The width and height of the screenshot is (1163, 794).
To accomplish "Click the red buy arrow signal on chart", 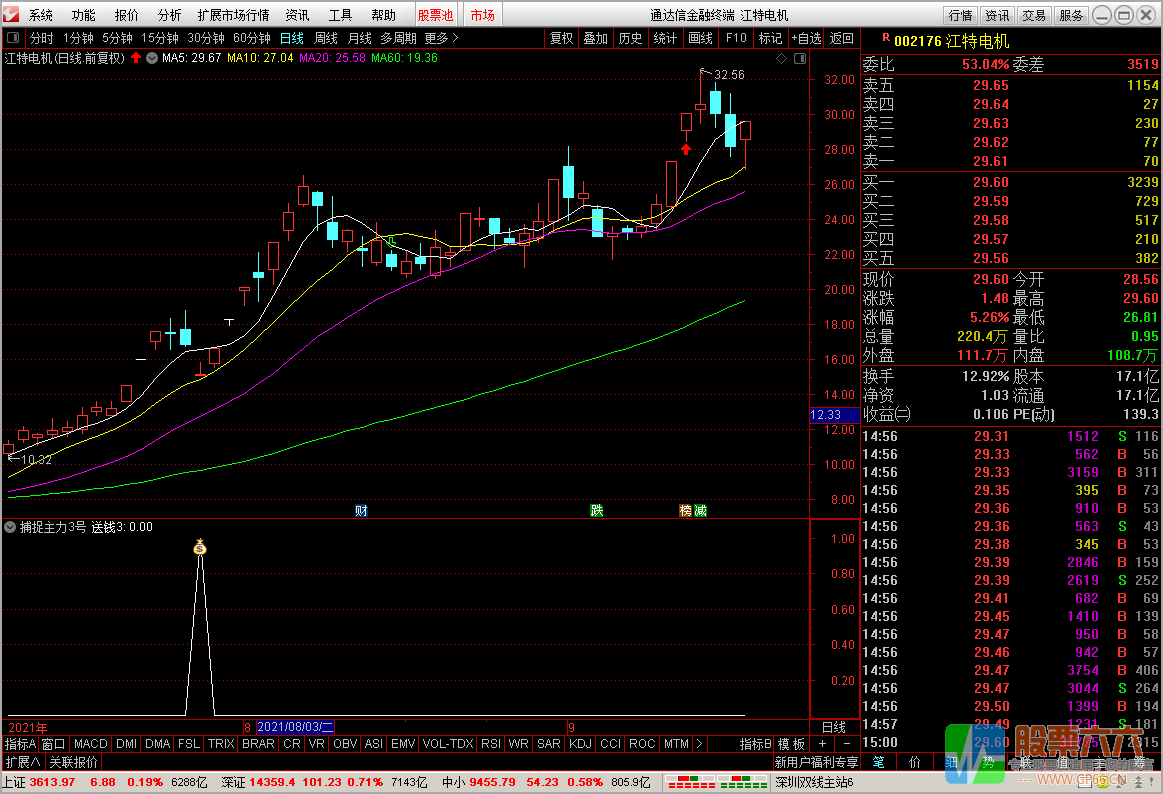I will point(686,150).
